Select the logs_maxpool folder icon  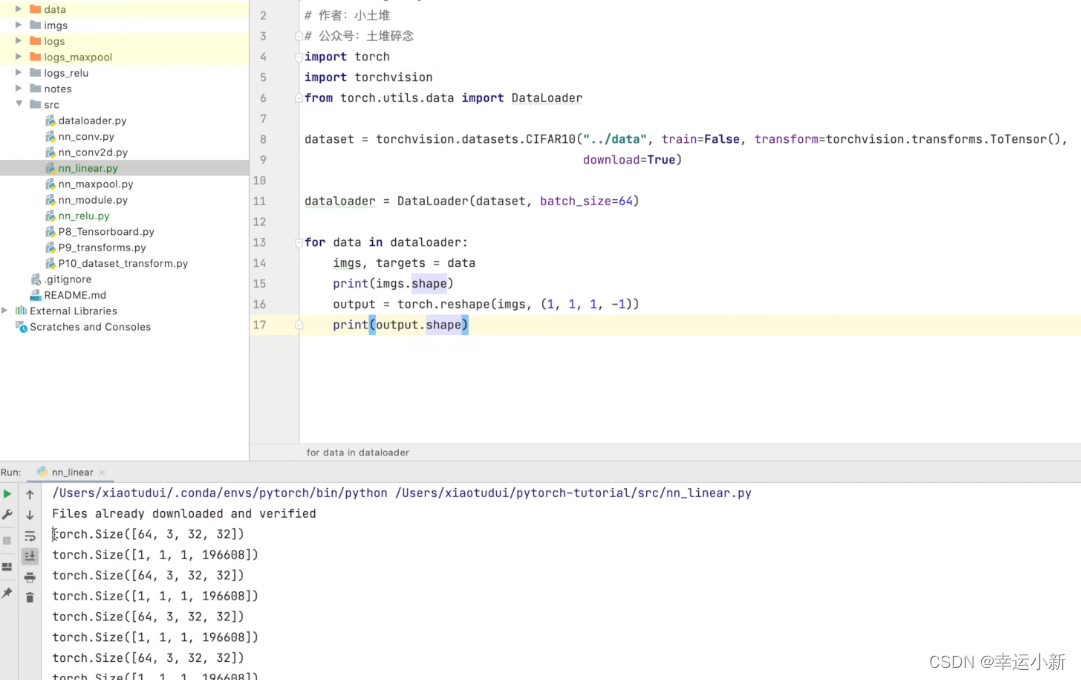pyautogui.click(x=35, y=57)
